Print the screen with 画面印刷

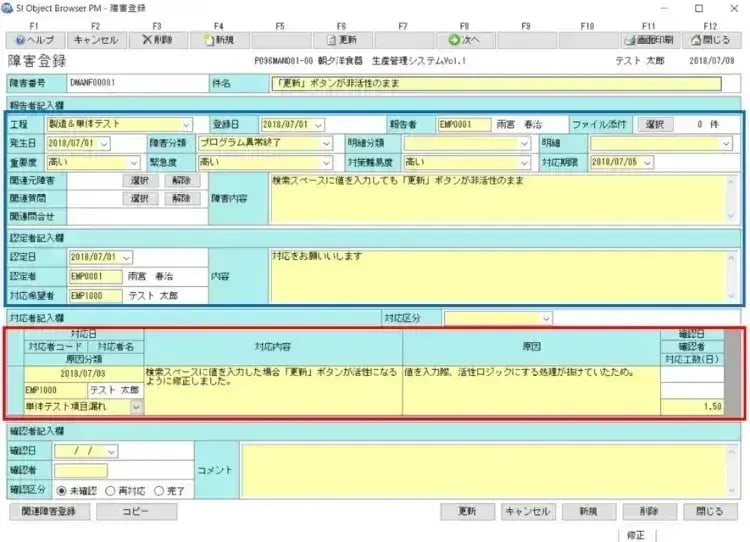[x=648, y=40]
